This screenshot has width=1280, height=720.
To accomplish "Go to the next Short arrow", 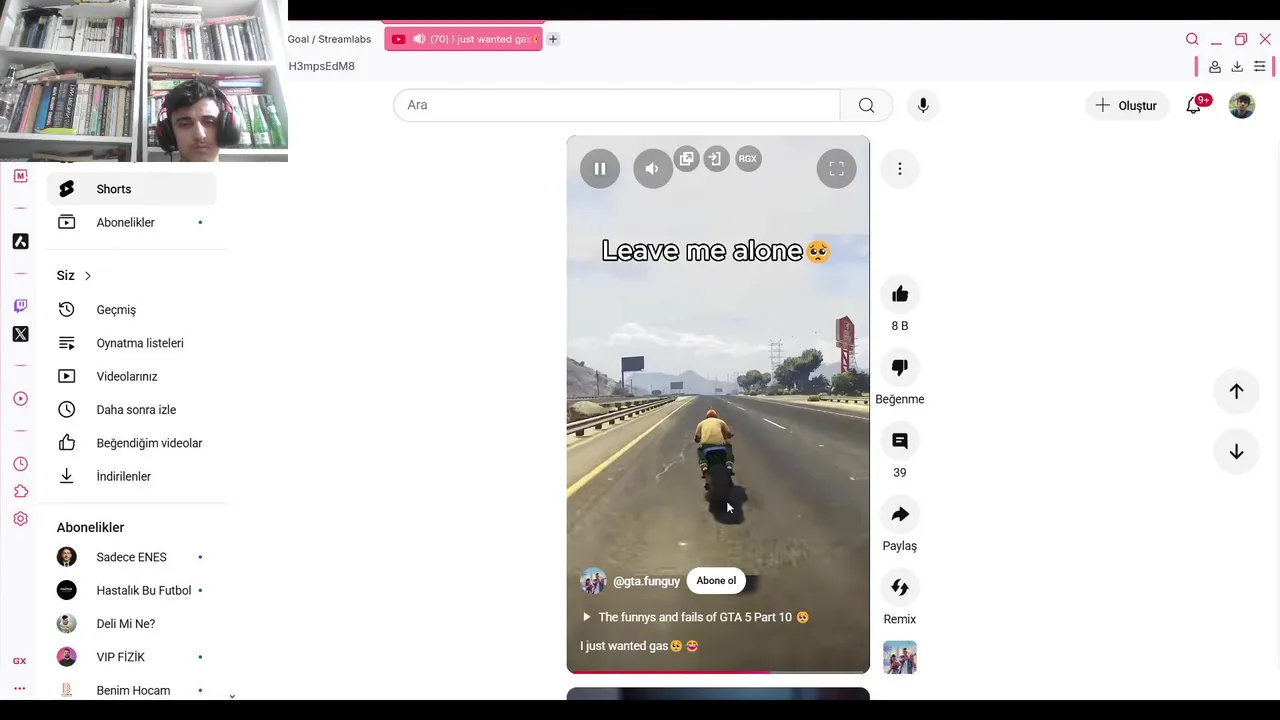I will pos(1236,452).
